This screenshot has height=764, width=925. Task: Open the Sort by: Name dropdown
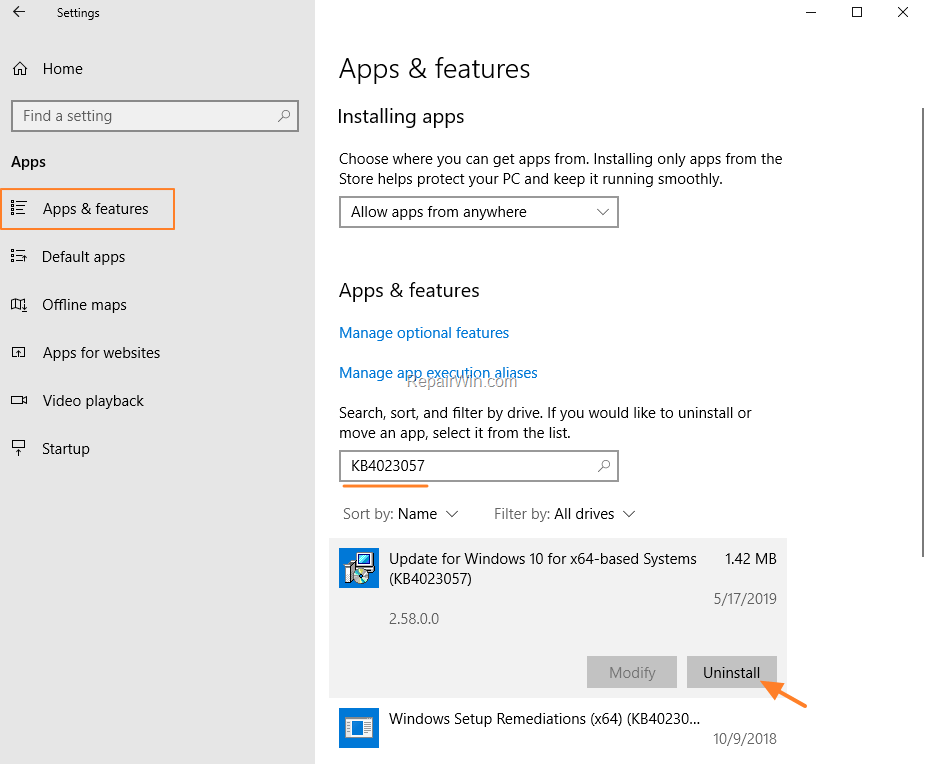tap(401, 514)
